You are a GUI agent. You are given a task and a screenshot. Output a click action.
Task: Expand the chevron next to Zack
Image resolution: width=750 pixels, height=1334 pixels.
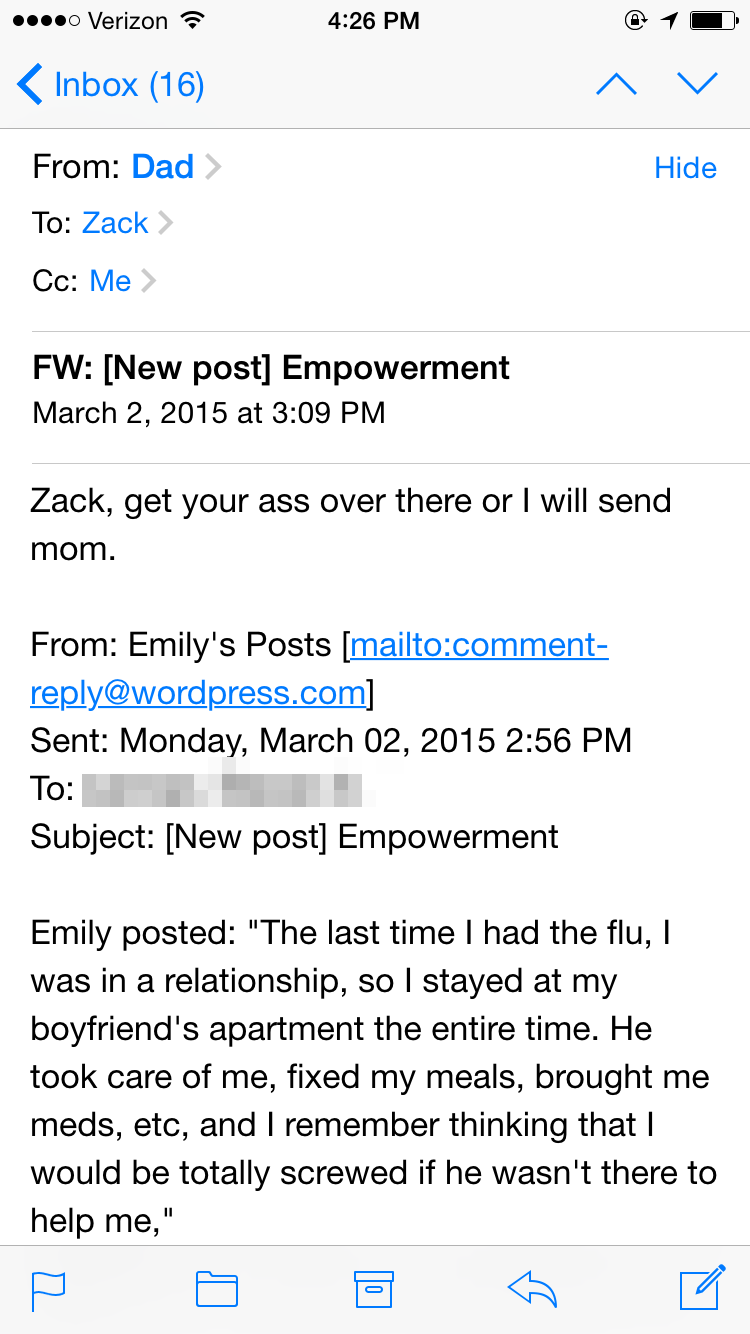coord(165,223)
